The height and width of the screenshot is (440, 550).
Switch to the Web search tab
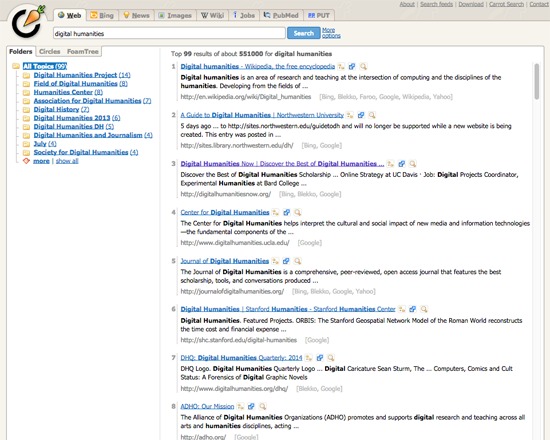[x=69, y=15]
